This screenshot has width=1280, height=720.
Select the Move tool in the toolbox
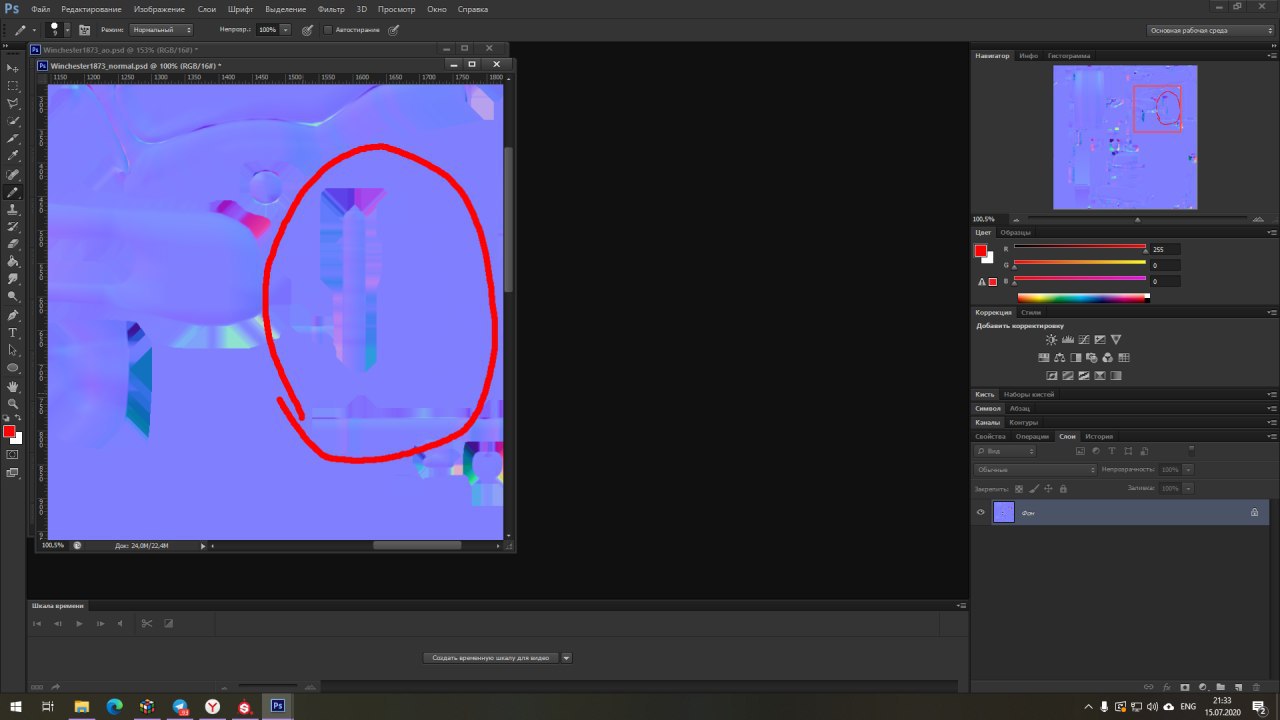pos(13,67)
